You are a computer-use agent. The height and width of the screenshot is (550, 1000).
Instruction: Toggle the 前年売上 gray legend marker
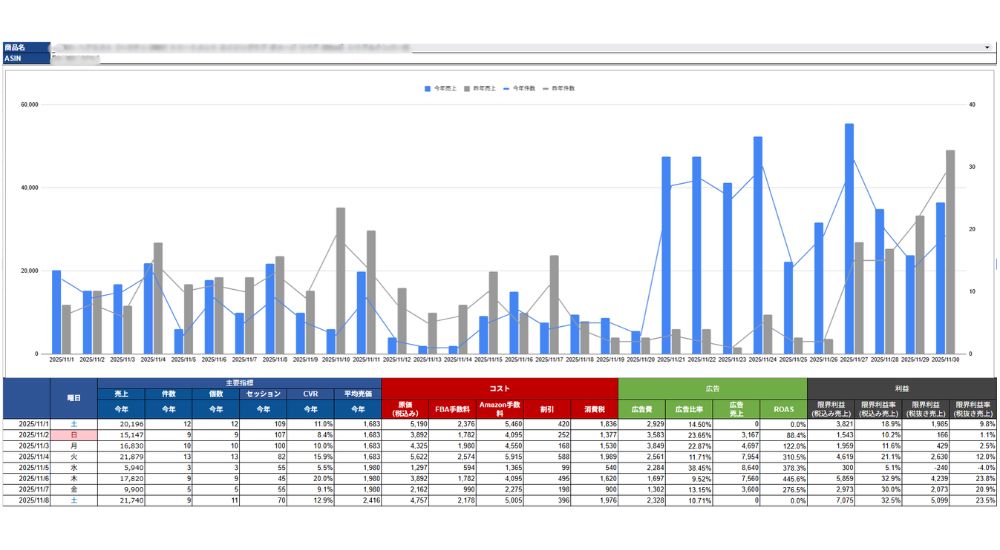tap(467, 89)
